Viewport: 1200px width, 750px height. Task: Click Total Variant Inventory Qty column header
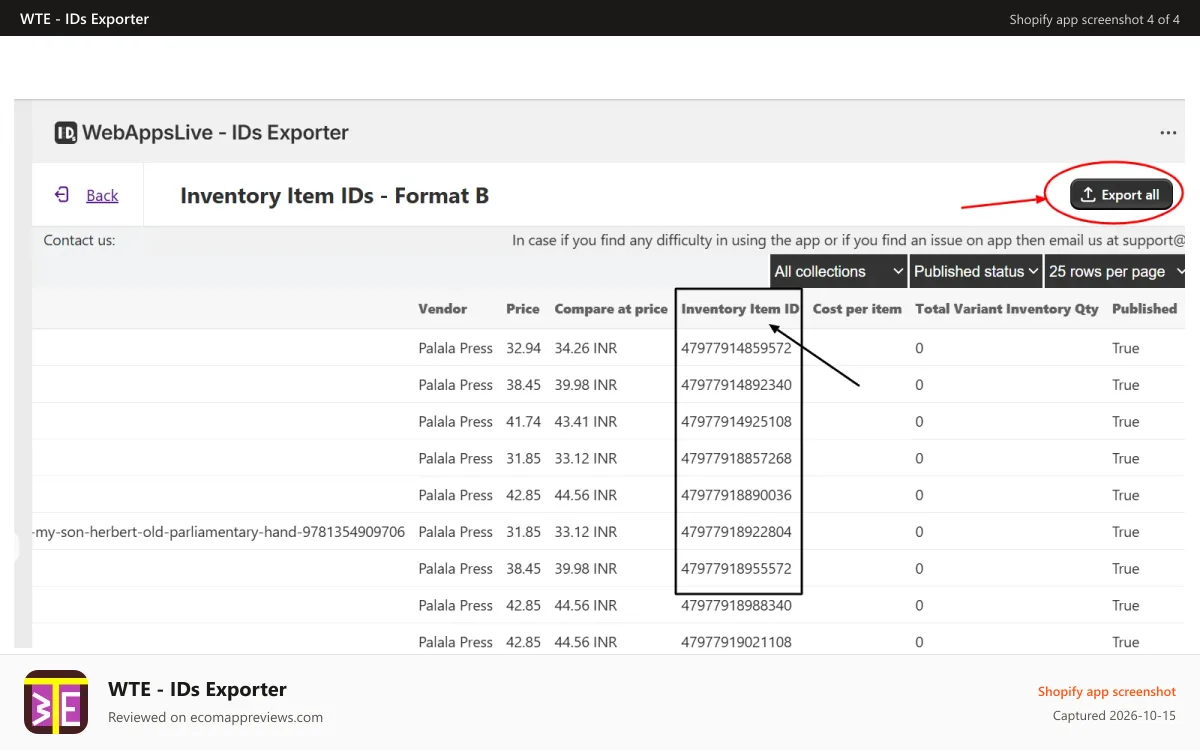(1007, 309)
